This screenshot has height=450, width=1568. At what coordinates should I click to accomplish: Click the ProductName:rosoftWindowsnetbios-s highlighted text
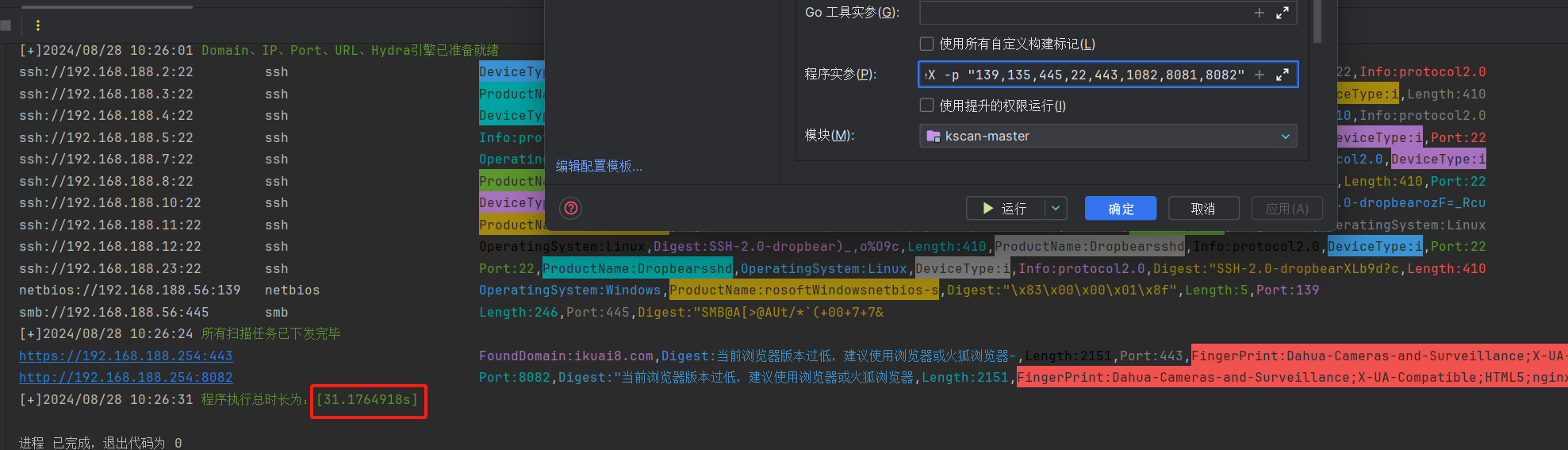pyautogui.click(x=804, y=290)
